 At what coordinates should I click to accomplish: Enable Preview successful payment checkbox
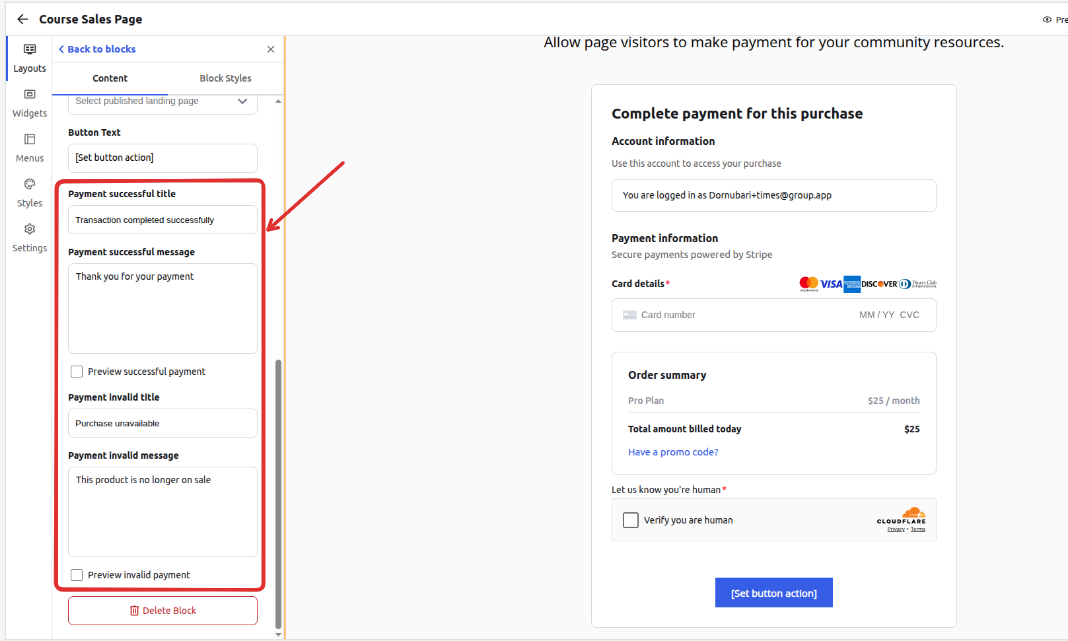[x=77, y=372]
